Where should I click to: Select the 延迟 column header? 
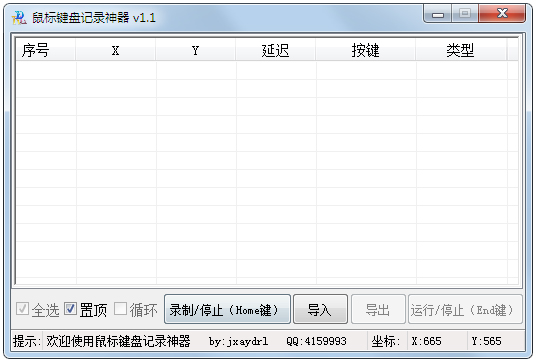pos(275,50)
